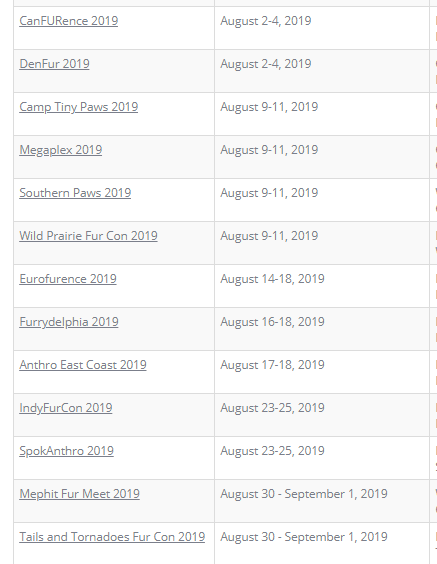Screen dimensions: 437x564
Task: Open the Megaplex 2019 convention link
Action: pos(60,150)
